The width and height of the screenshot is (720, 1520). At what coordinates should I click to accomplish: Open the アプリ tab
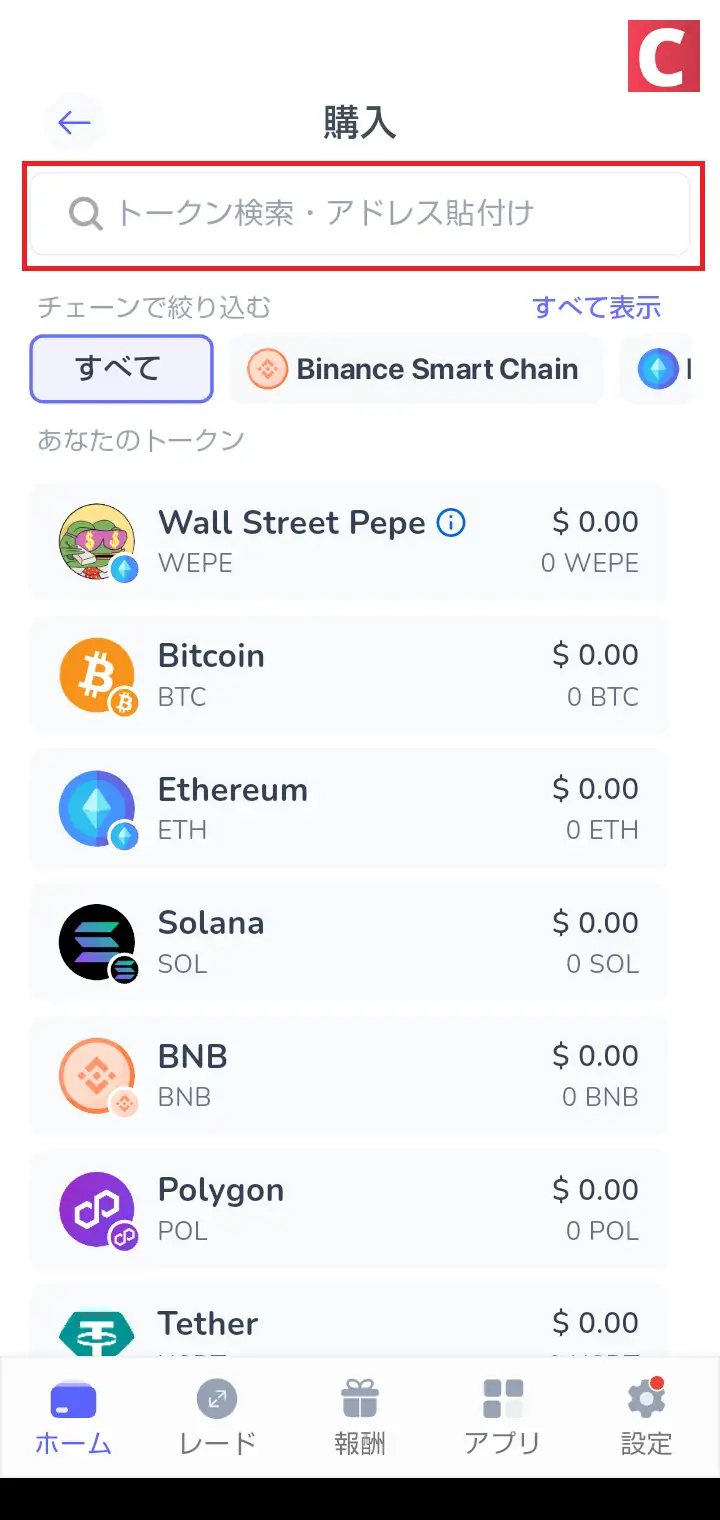tap(503, 1417)
